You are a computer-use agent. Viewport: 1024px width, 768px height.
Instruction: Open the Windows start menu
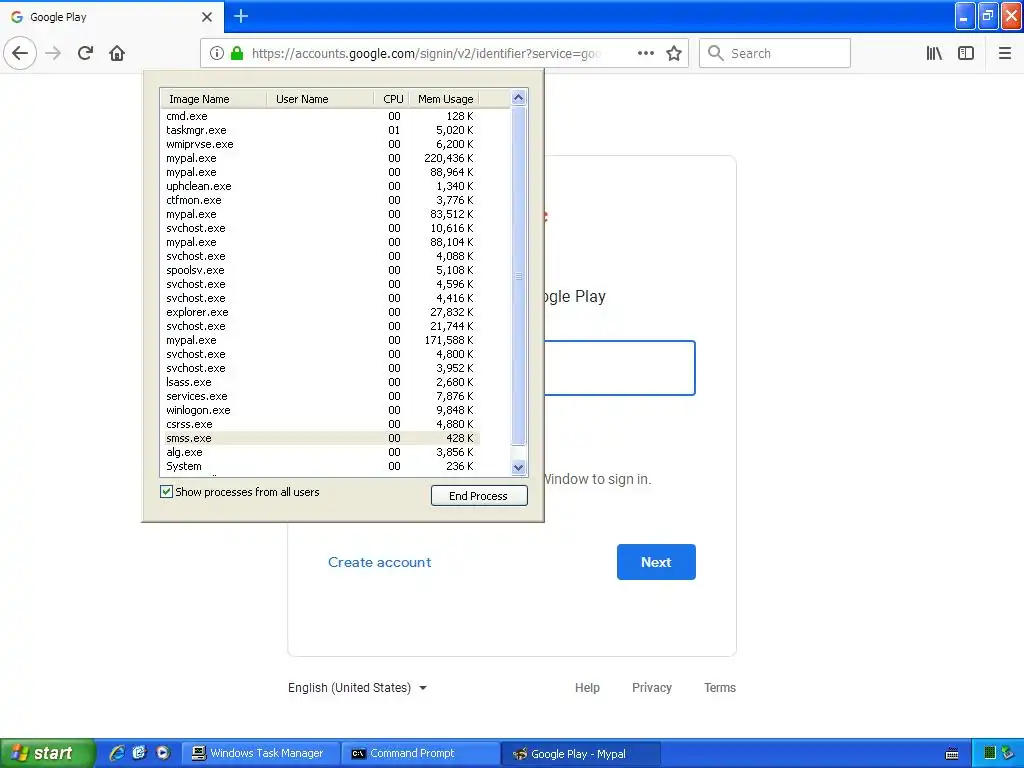[x=47, y=753]
